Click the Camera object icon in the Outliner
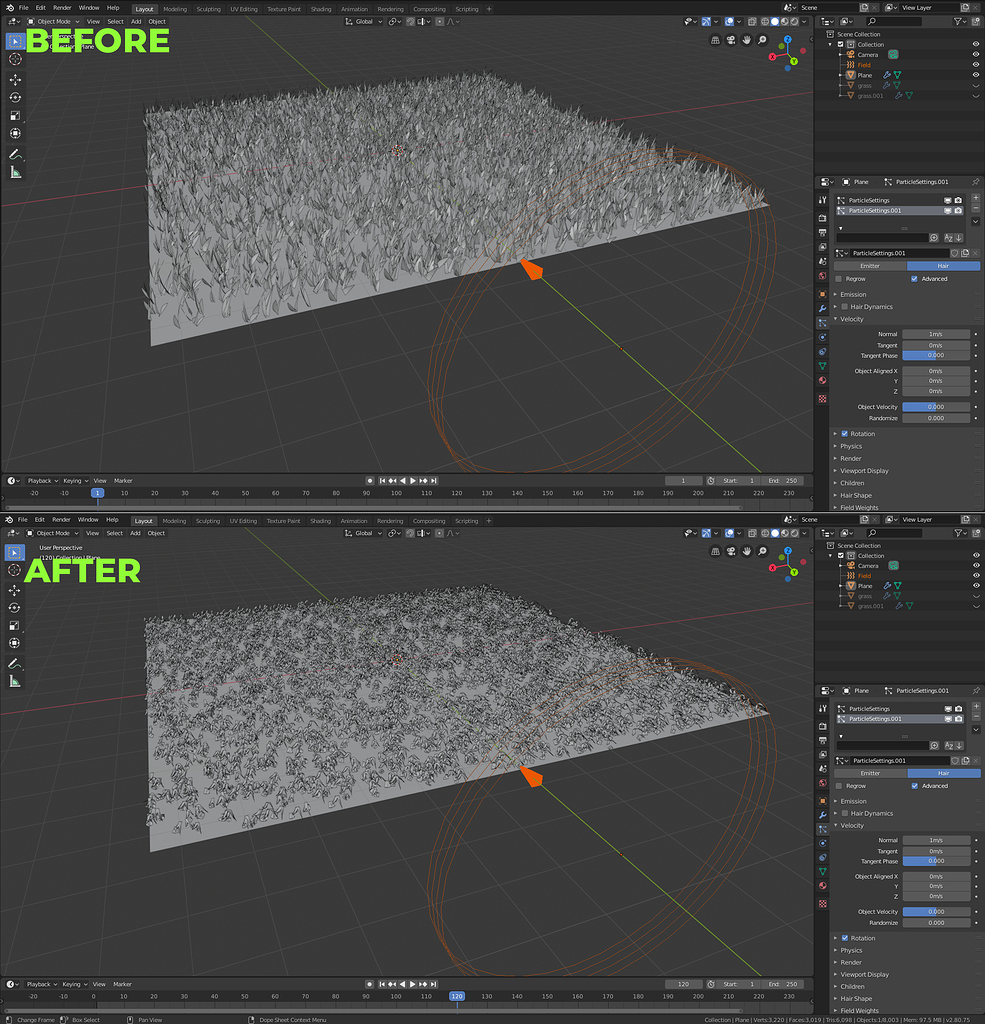Viewport: 985px width, 1024px height. coord(850,54)
